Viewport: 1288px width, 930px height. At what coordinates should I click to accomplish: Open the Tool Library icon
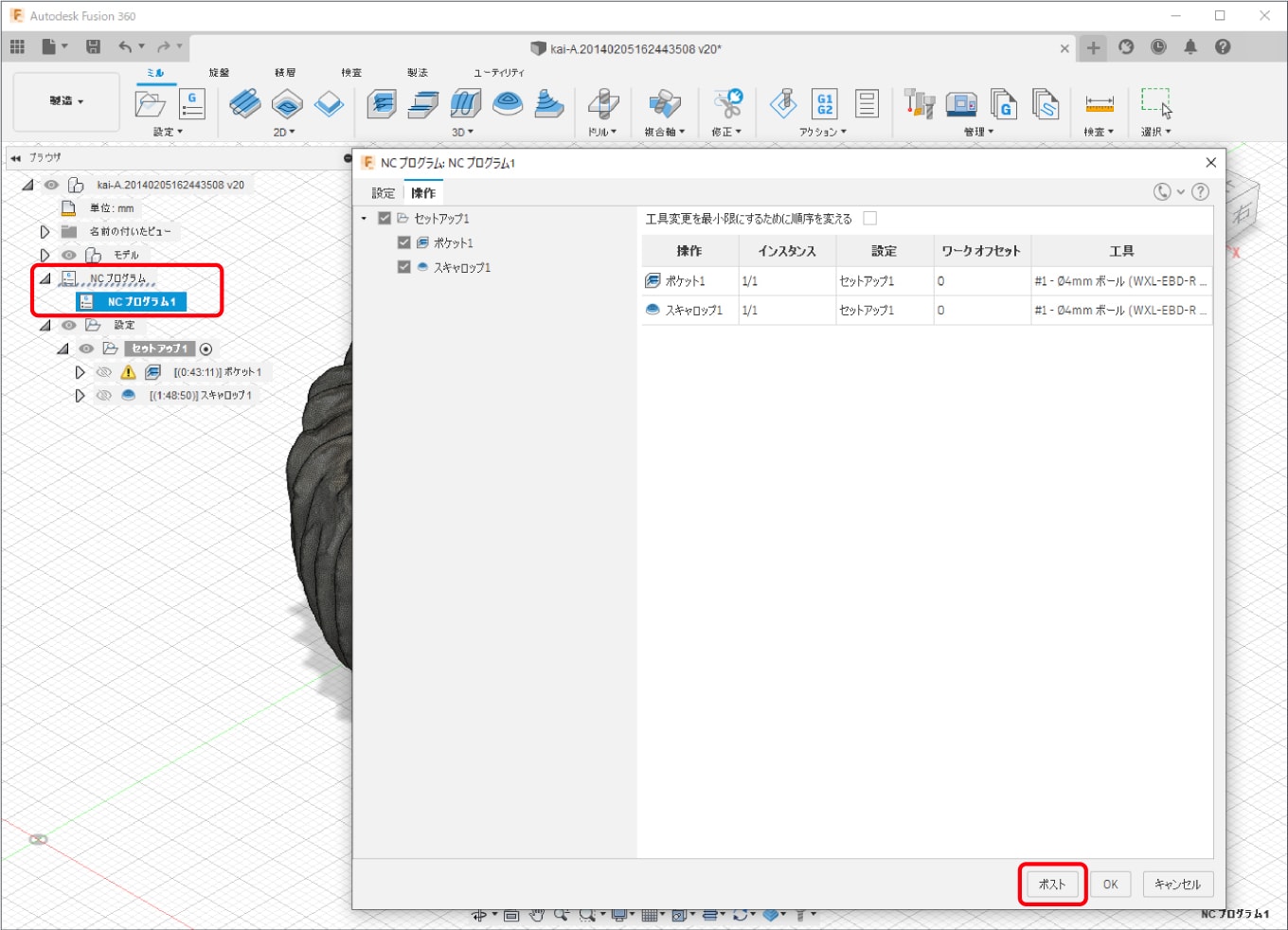pyautogui.click(x=919, y=104)
